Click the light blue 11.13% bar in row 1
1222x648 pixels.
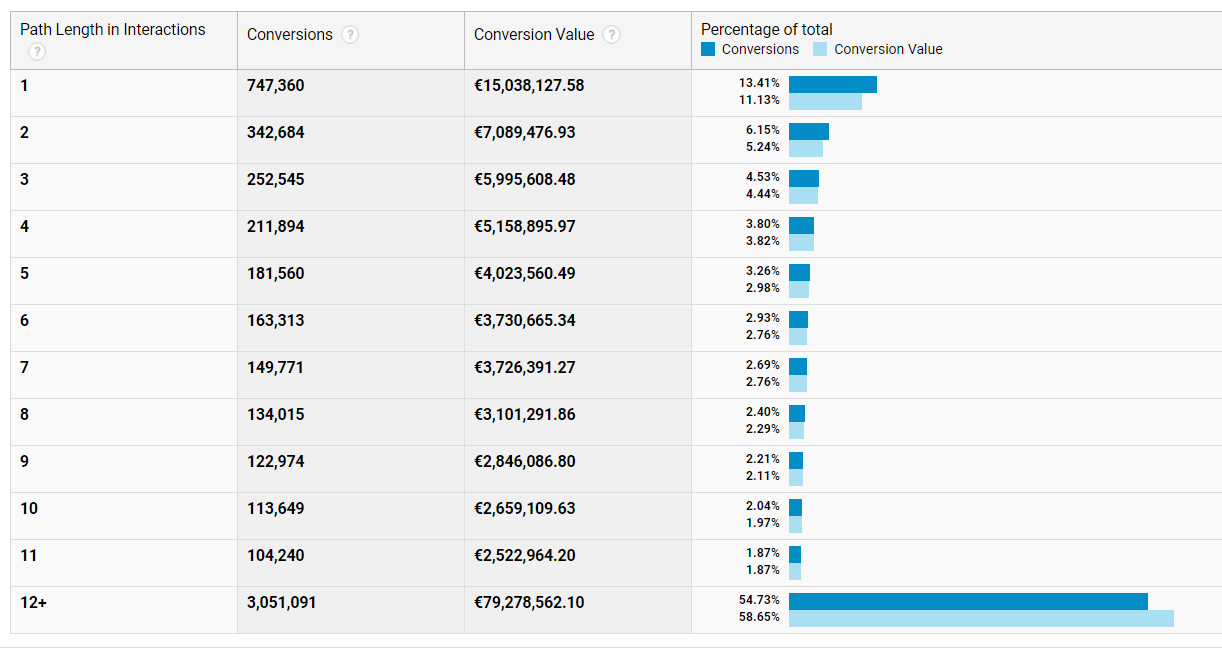point(825,101)
